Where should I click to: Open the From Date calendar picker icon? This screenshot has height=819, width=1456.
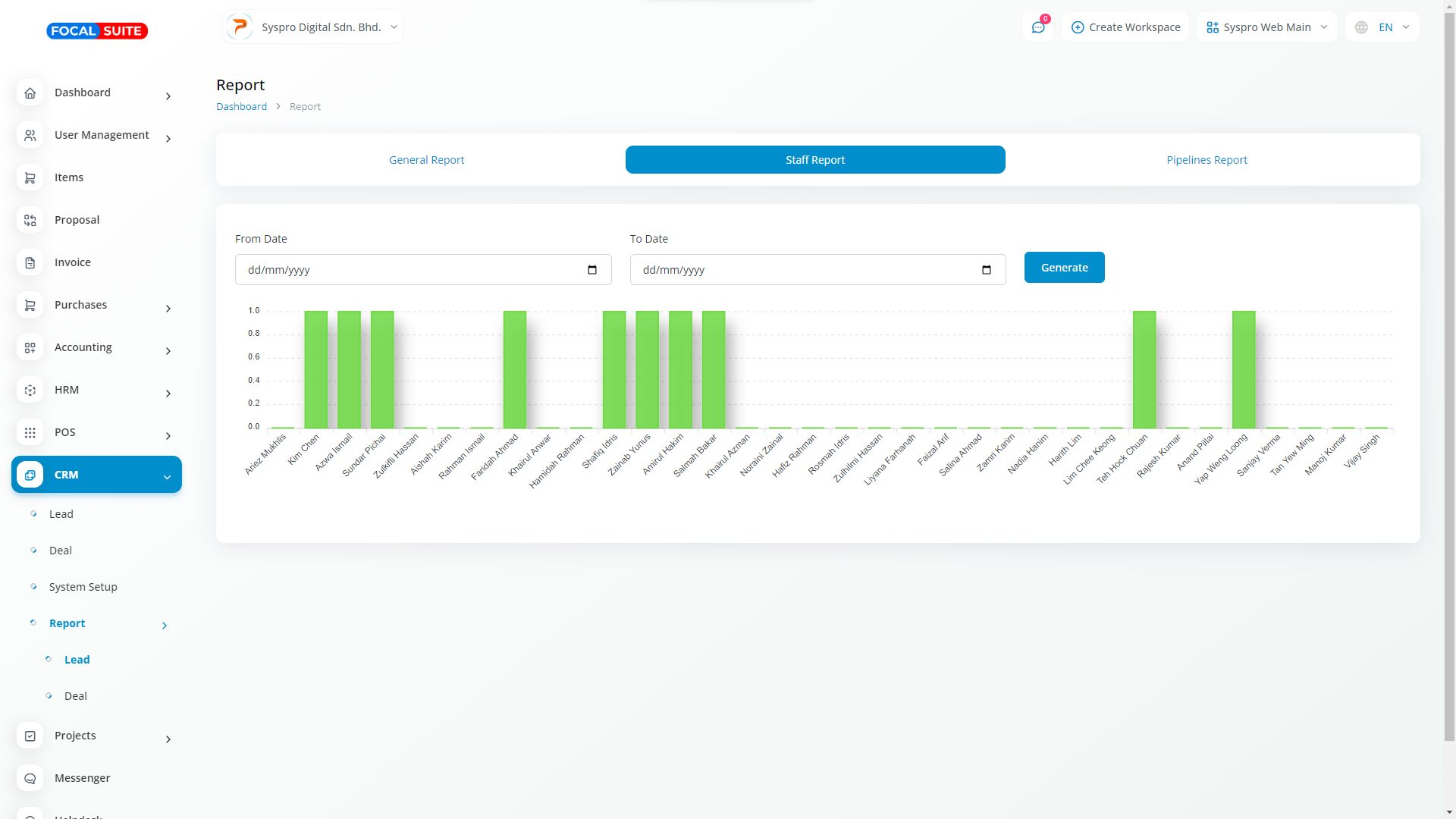click(x=592, y=270)
